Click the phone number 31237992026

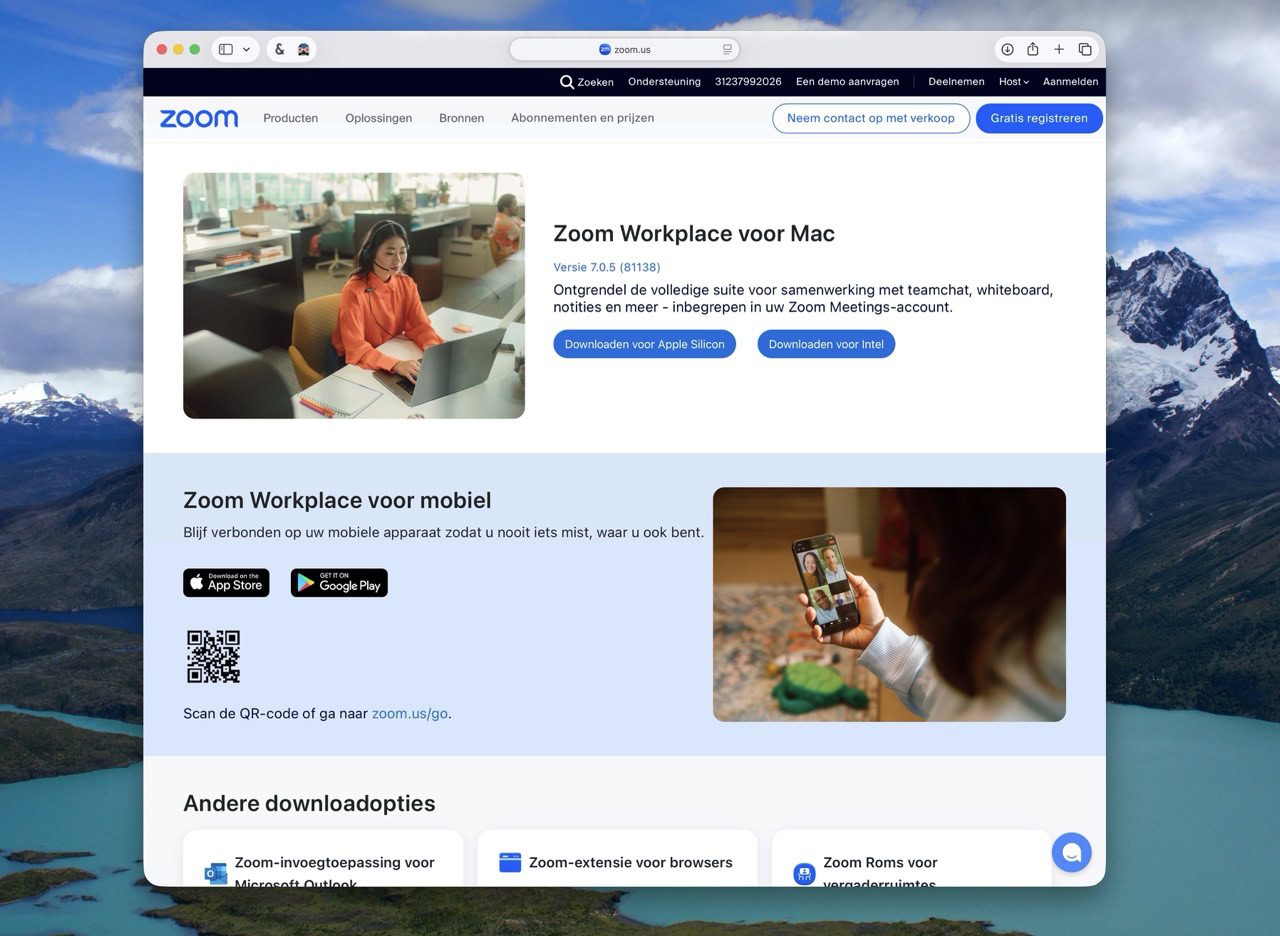click(x=748, y=82)
